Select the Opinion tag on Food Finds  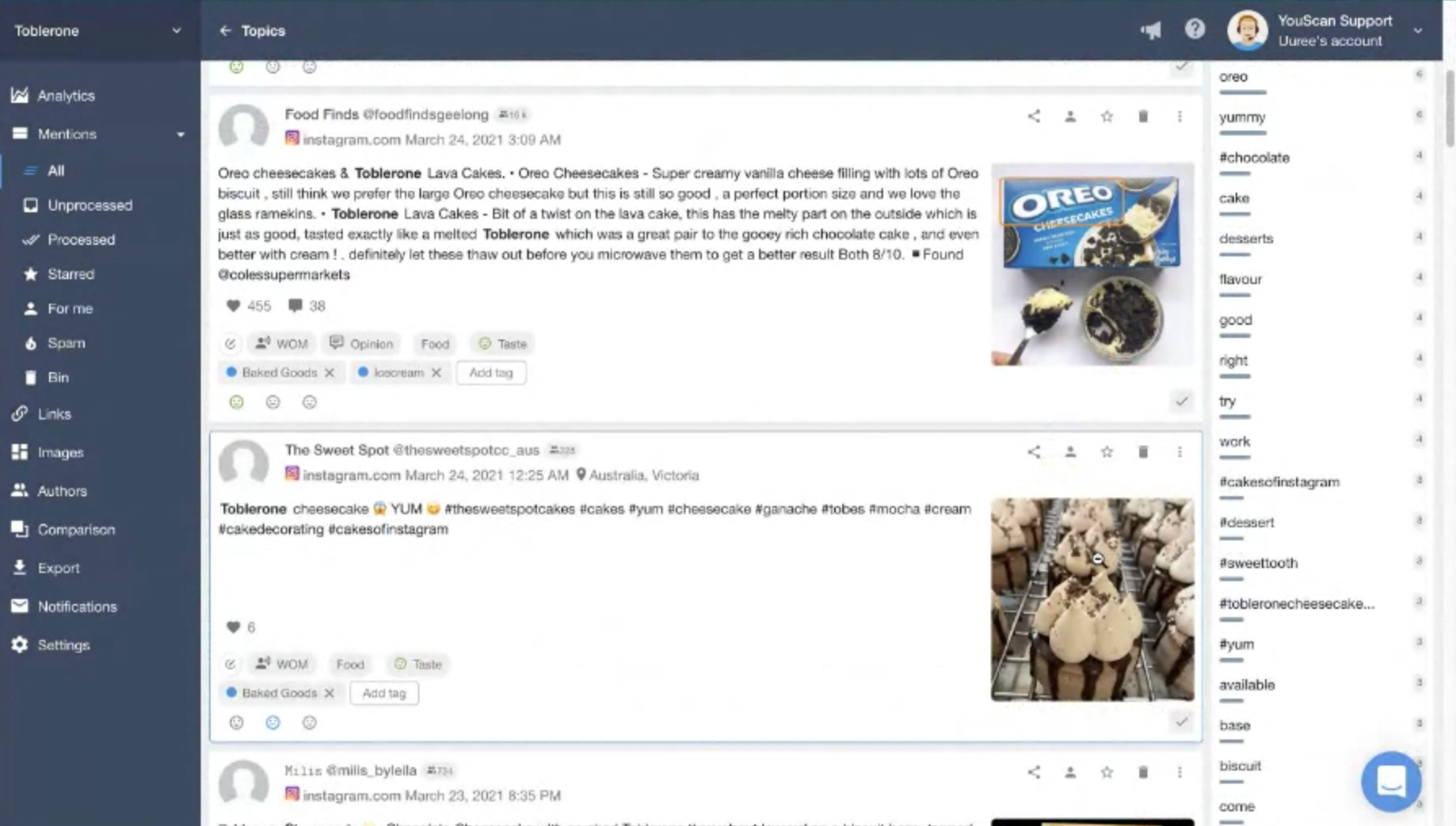coord(362,344)
